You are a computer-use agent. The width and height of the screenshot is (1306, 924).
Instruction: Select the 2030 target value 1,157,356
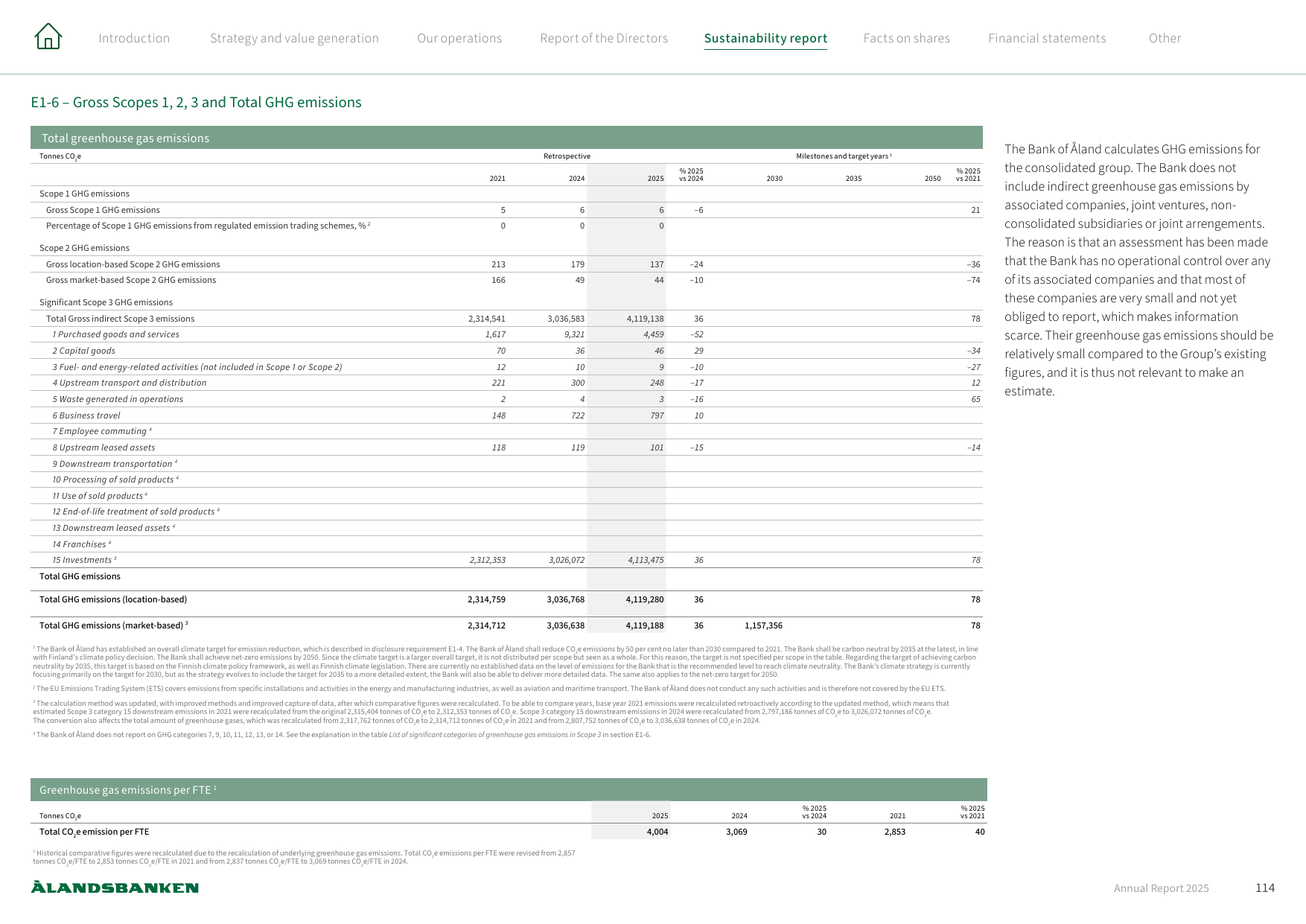tap(763, 625)
